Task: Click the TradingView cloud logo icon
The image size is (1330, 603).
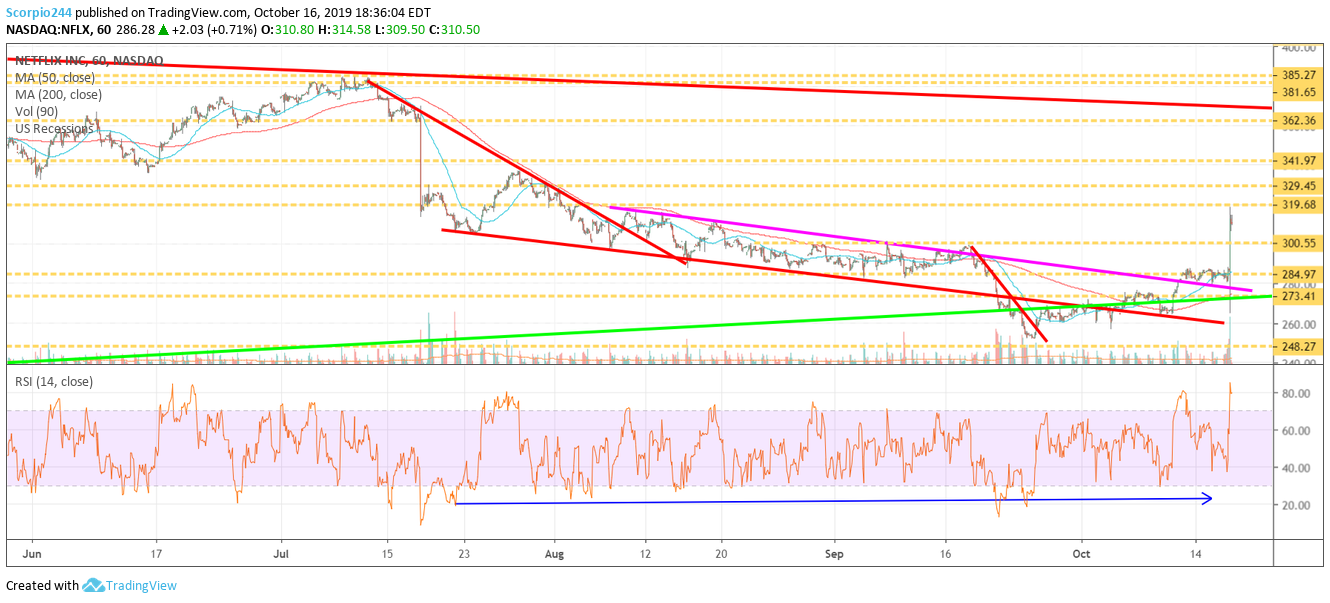Action: (x=94, y=585)
